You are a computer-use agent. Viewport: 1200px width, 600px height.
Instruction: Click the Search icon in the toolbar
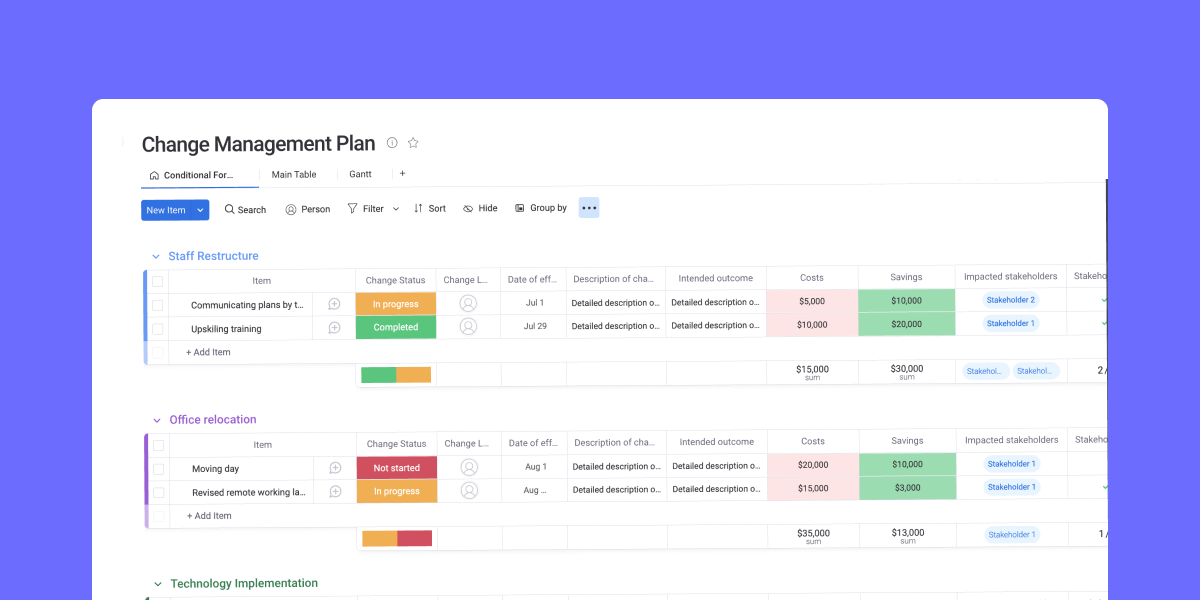tap(244, 209)
